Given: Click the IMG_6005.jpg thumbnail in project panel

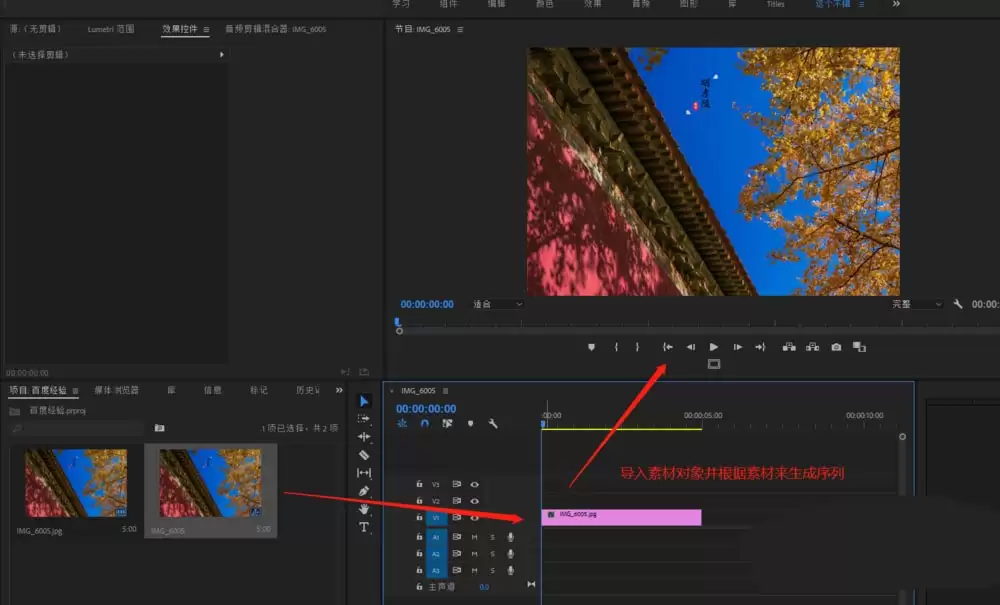Looking at the screenshot, I should tap(76, 483).
